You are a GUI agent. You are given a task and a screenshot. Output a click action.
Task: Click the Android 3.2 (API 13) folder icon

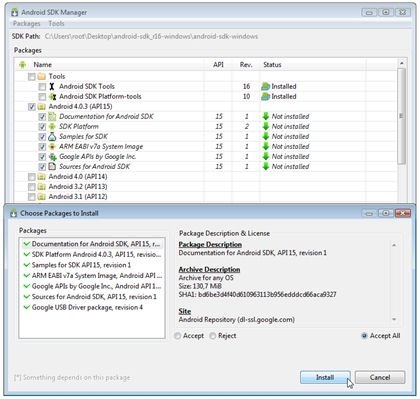(x=42, y=187)
